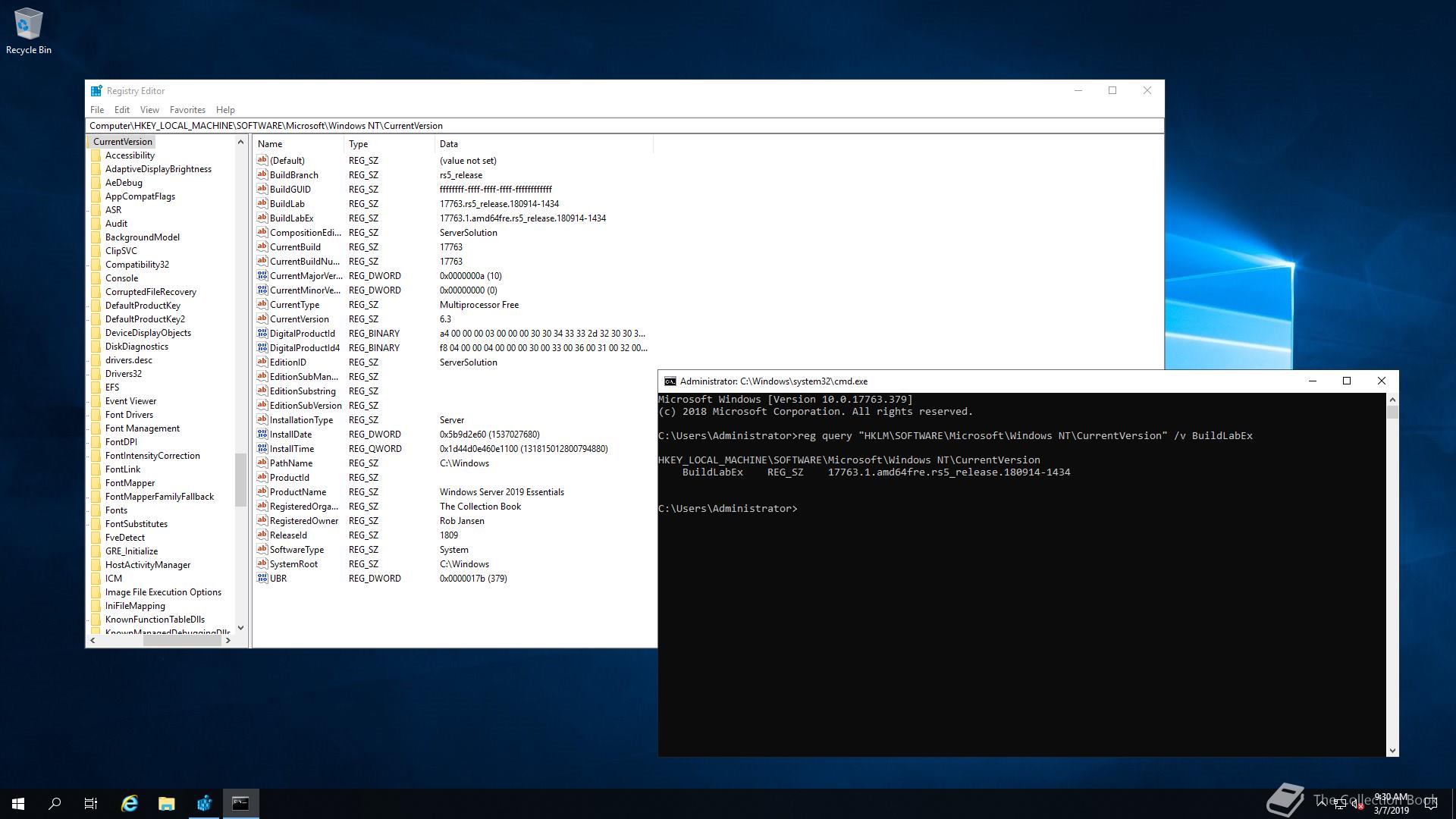This screenshot has height=819, width=1456.
Task: Click the registry address bar path
Action: click(x=624, y=126)
